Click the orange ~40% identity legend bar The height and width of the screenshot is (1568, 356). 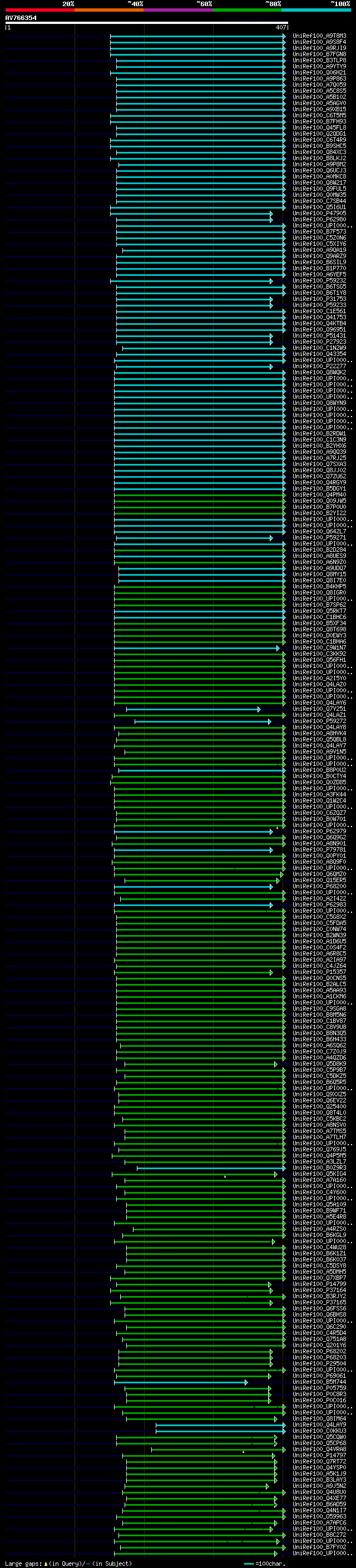(109, 10)
